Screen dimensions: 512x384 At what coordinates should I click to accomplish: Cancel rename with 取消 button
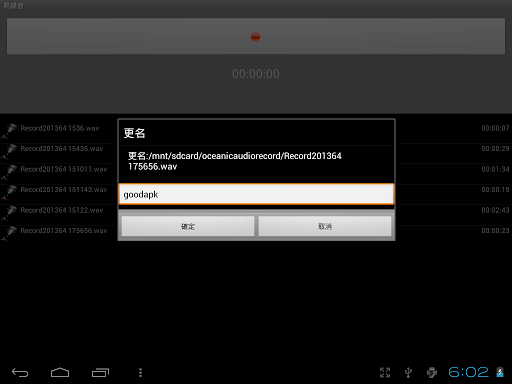[325, 226]
